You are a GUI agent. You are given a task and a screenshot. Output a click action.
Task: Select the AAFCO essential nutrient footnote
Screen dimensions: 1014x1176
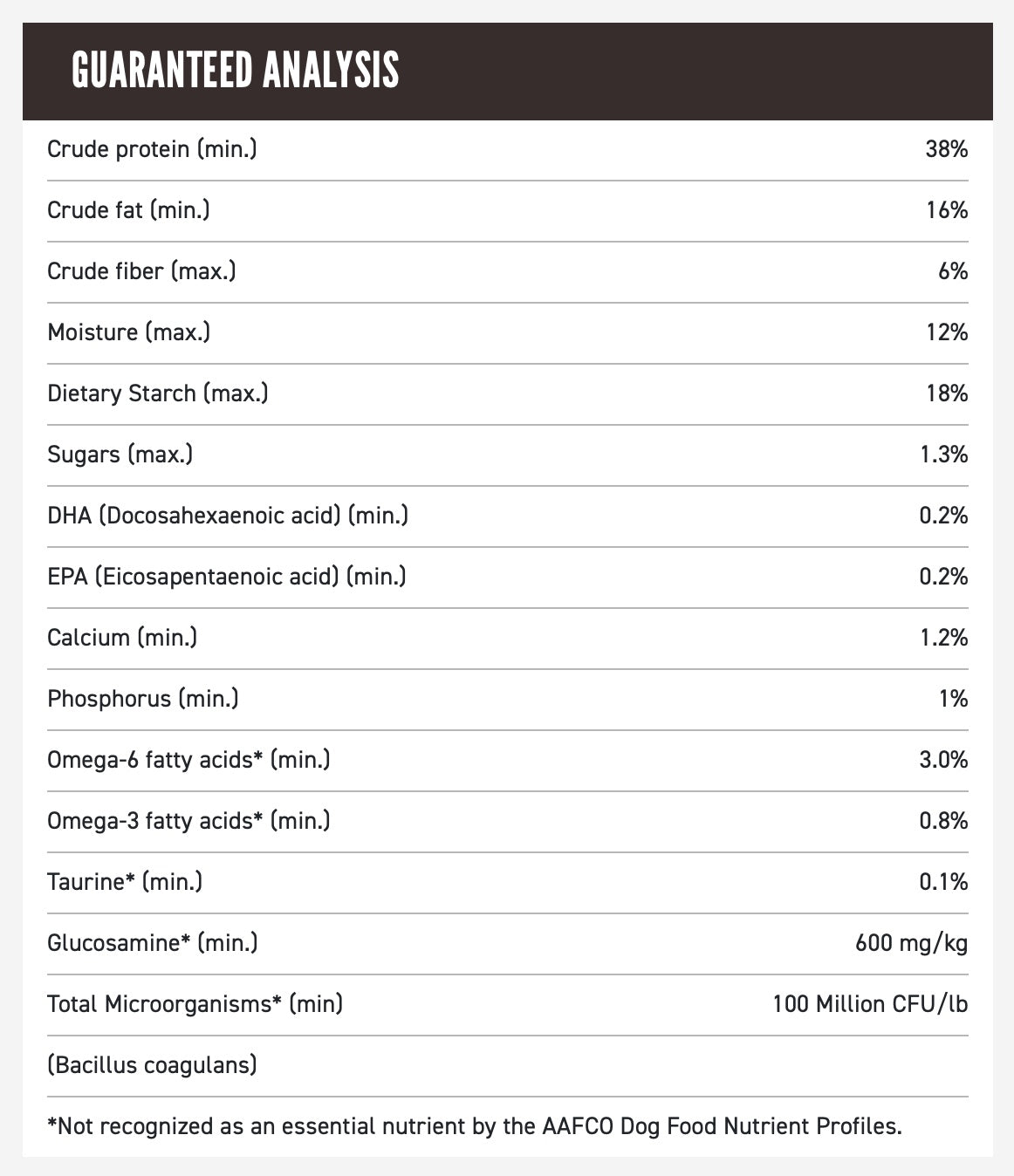tap(475, 1126)
